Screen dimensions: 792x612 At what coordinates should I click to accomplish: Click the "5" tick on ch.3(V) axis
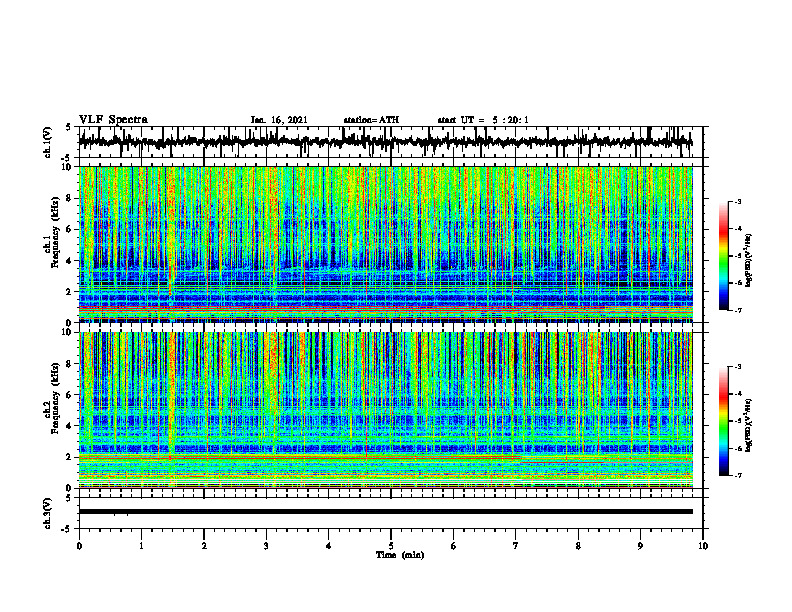[x=69, y=499]
